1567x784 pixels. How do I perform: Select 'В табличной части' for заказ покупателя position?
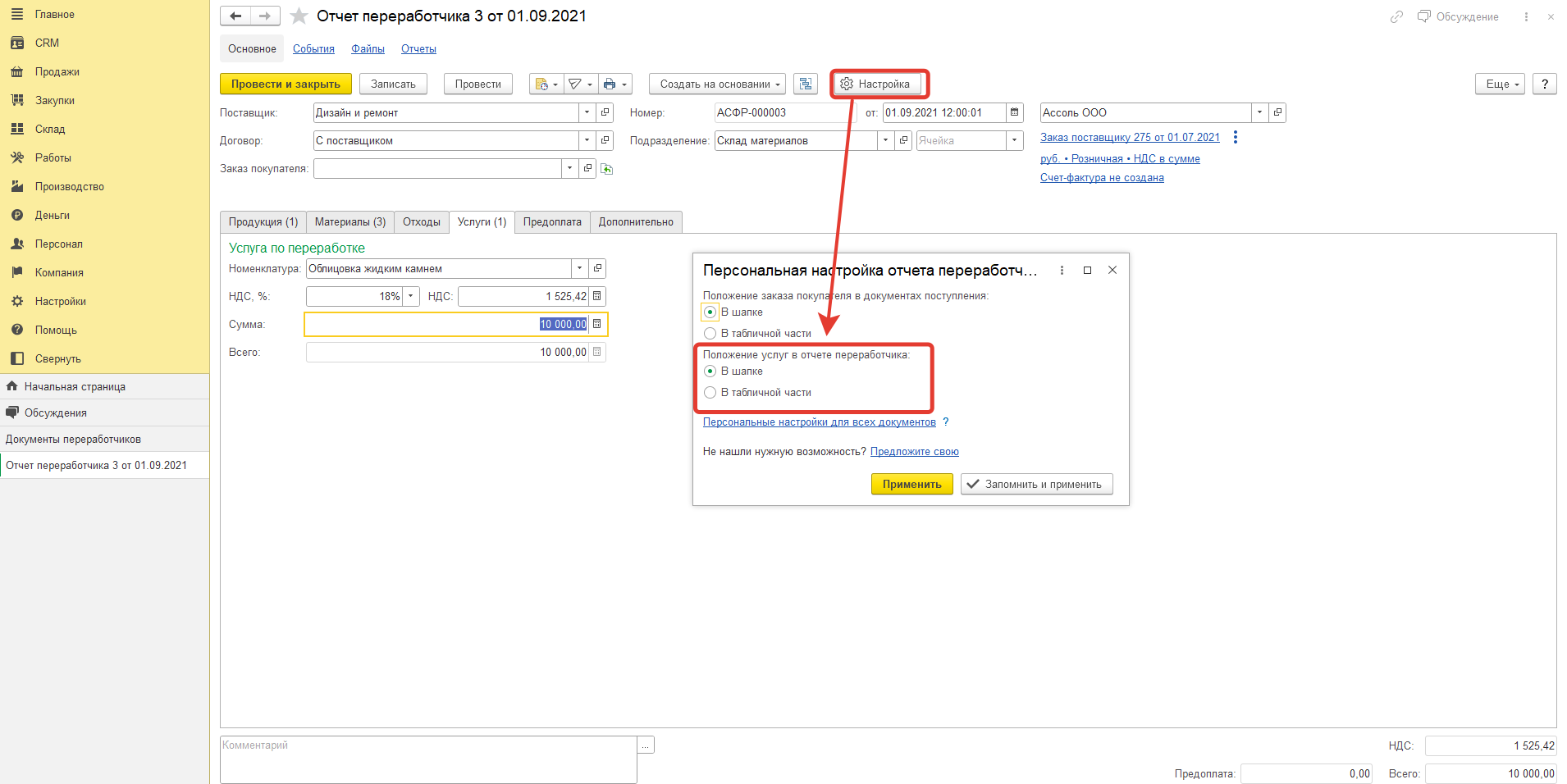710,333
